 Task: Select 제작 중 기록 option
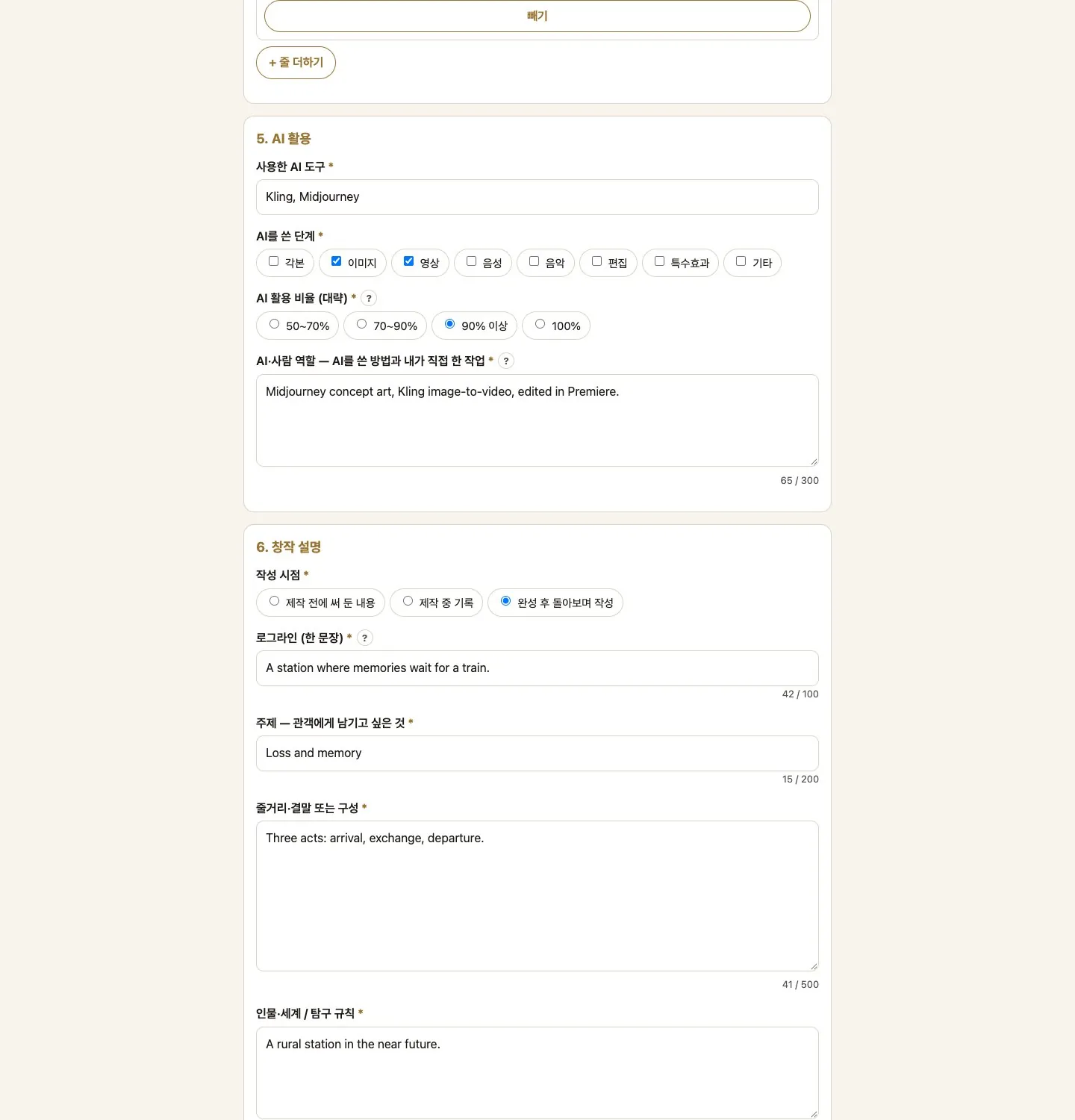pyautogui.click(x=408, y=601)
